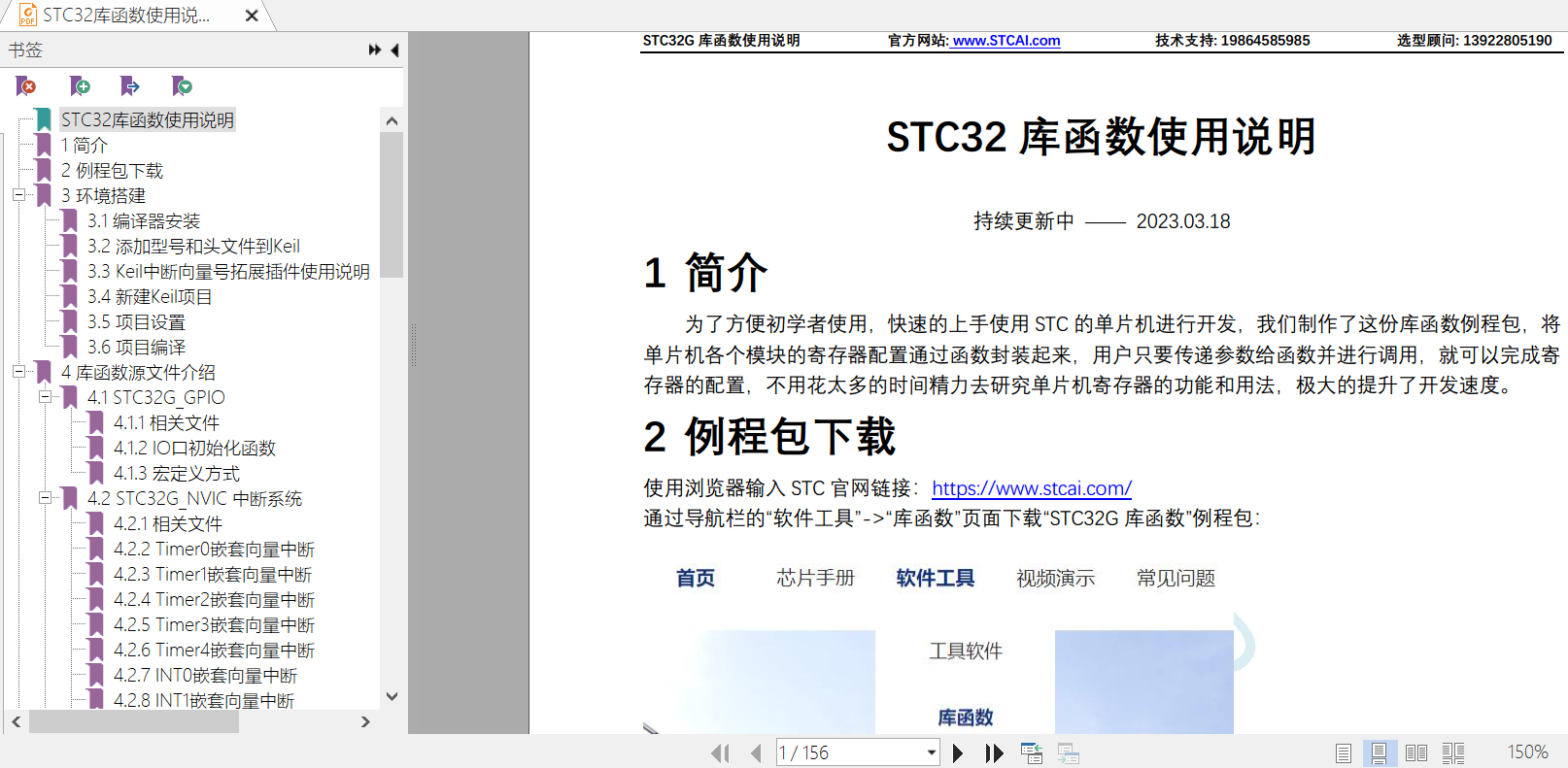Select bookmark 4.2.8 INT1嵌套向量中断
The width and height of the screenshot is (1568, 768).
click(x=204, y=700)
